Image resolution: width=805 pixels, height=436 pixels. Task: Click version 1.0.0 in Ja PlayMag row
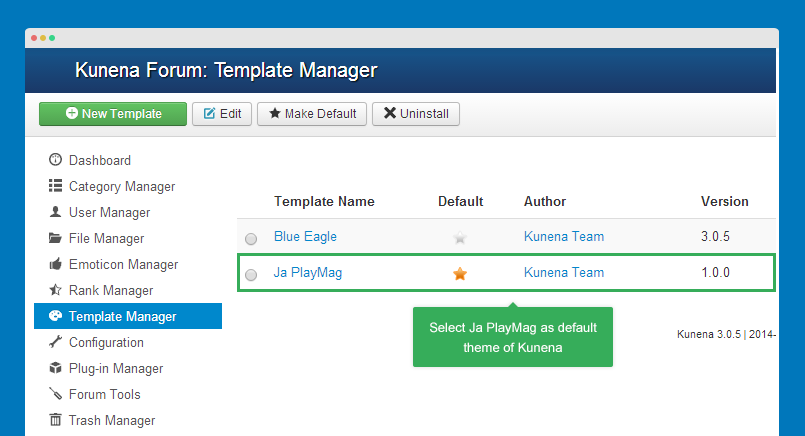(x=715, y=273)
